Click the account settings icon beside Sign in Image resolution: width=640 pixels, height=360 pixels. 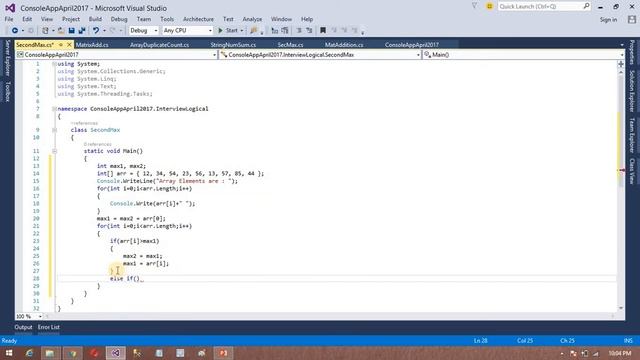click(x=632, y=20)
